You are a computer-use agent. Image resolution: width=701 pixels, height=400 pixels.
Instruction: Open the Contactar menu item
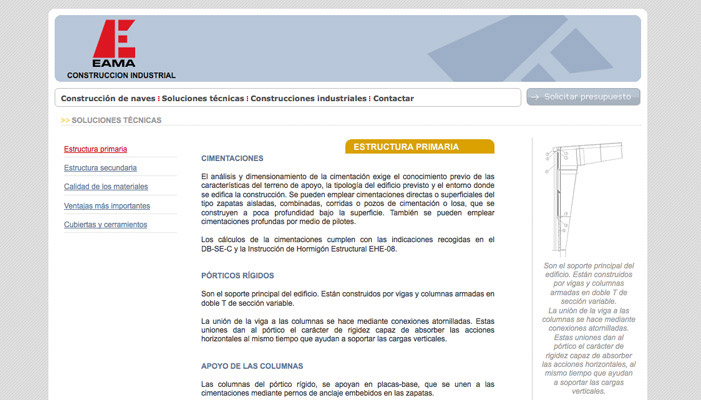393,98
